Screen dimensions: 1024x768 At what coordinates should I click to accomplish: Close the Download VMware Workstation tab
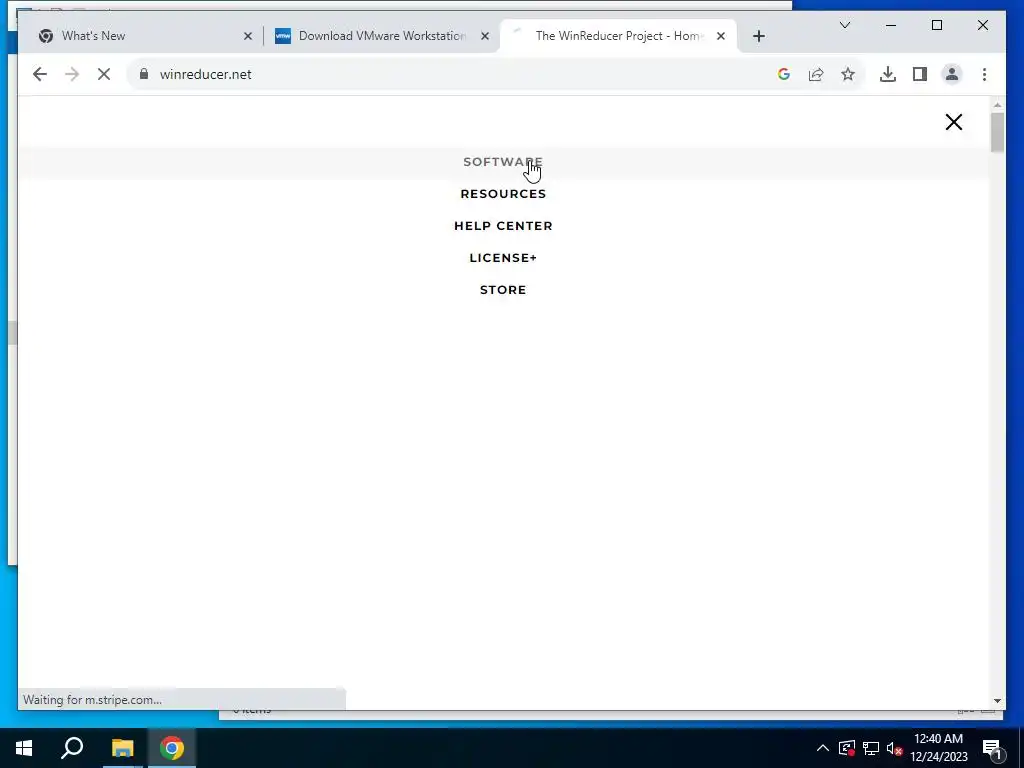(x=485, y=36)
